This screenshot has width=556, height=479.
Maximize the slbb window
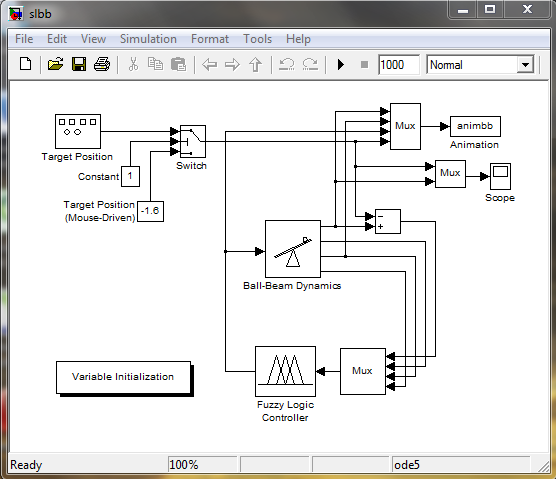tap(490, 10)
